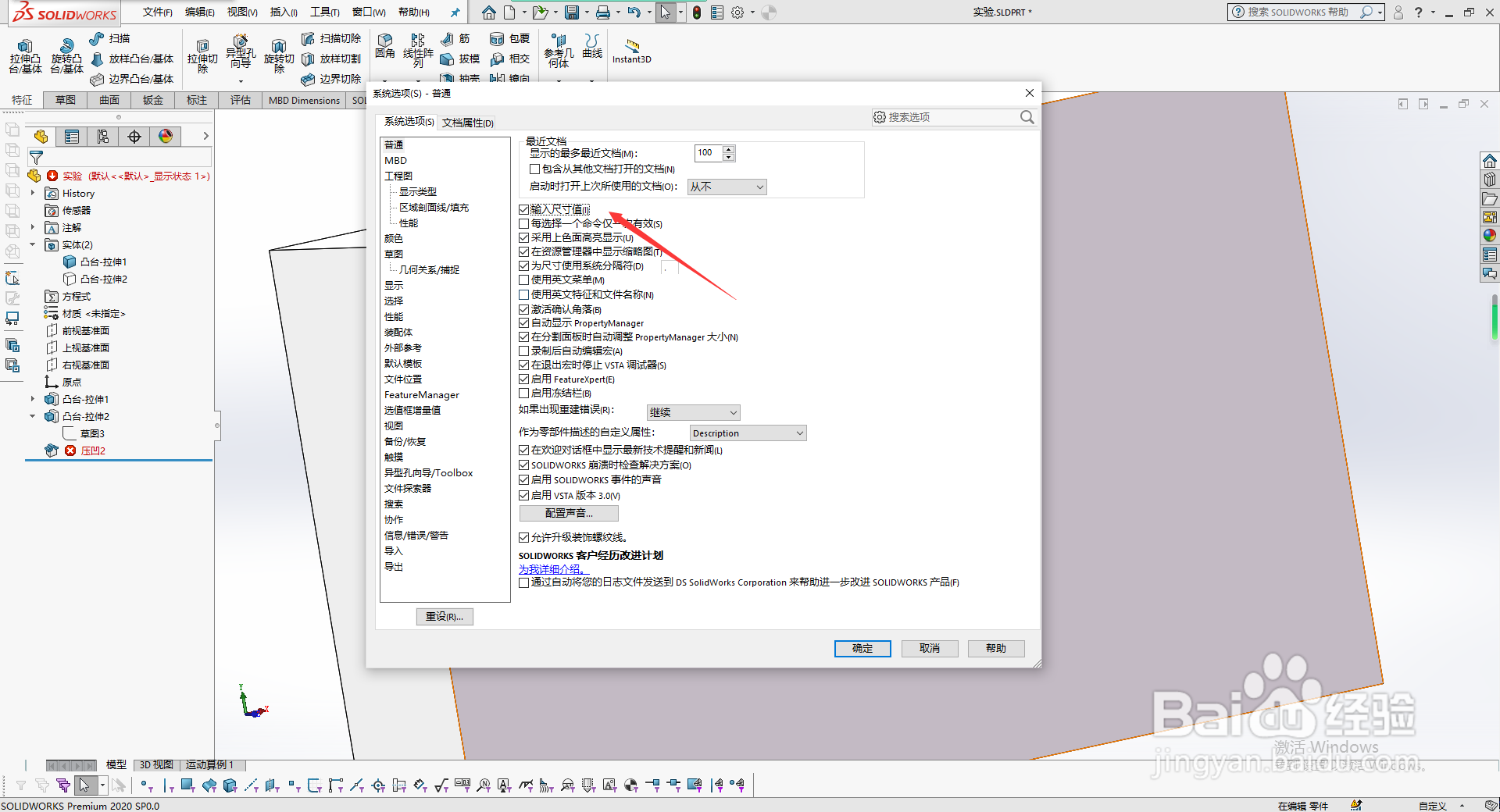
Task: Open the rebuild error action dropdown showing 继续
Action: click(x=692, y=411)
